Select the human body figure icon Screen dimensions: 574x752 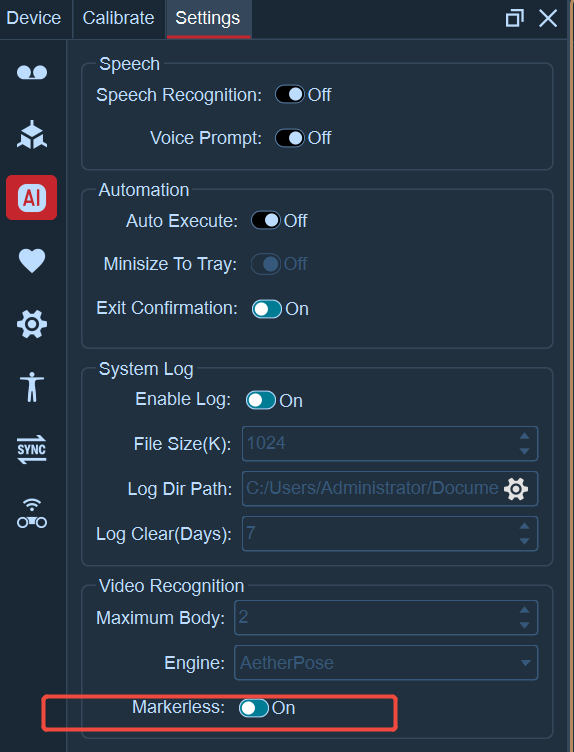(x=32, y=387)
